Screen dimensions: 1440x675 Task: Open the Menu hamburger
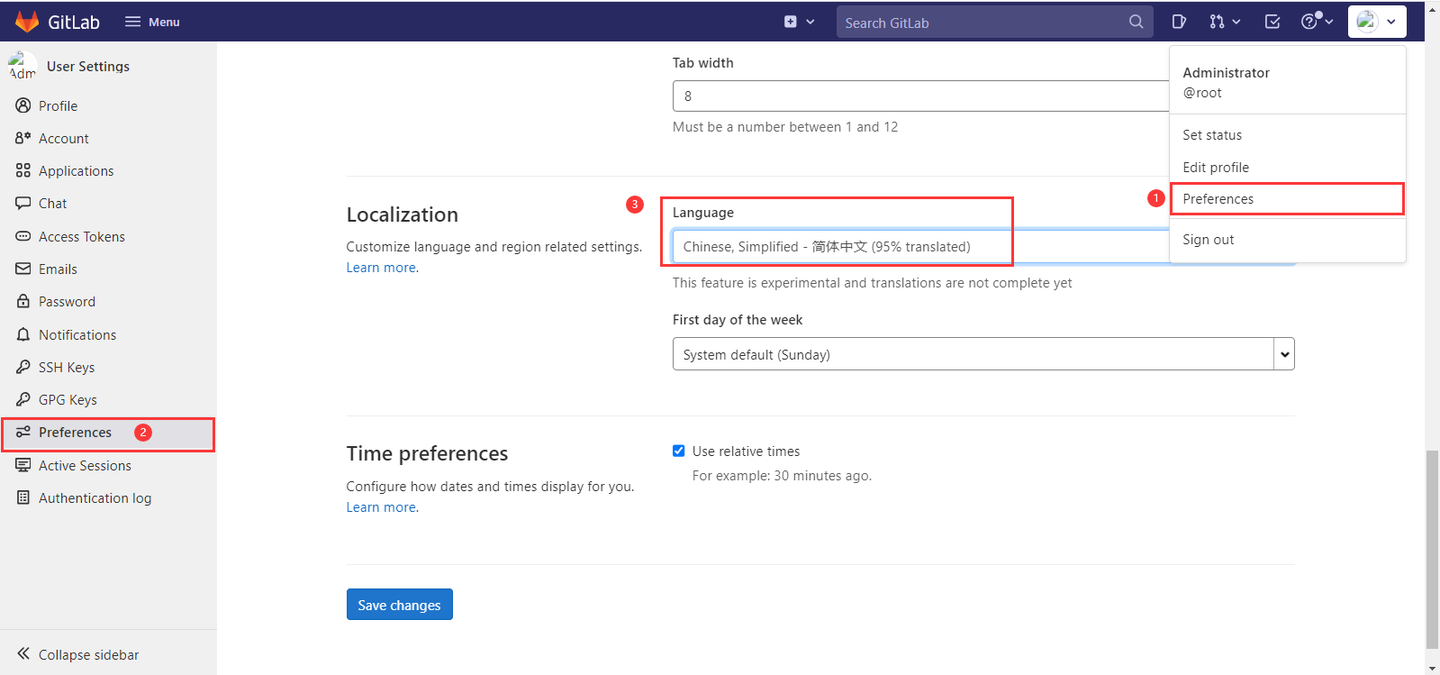[x=152, y=22]
